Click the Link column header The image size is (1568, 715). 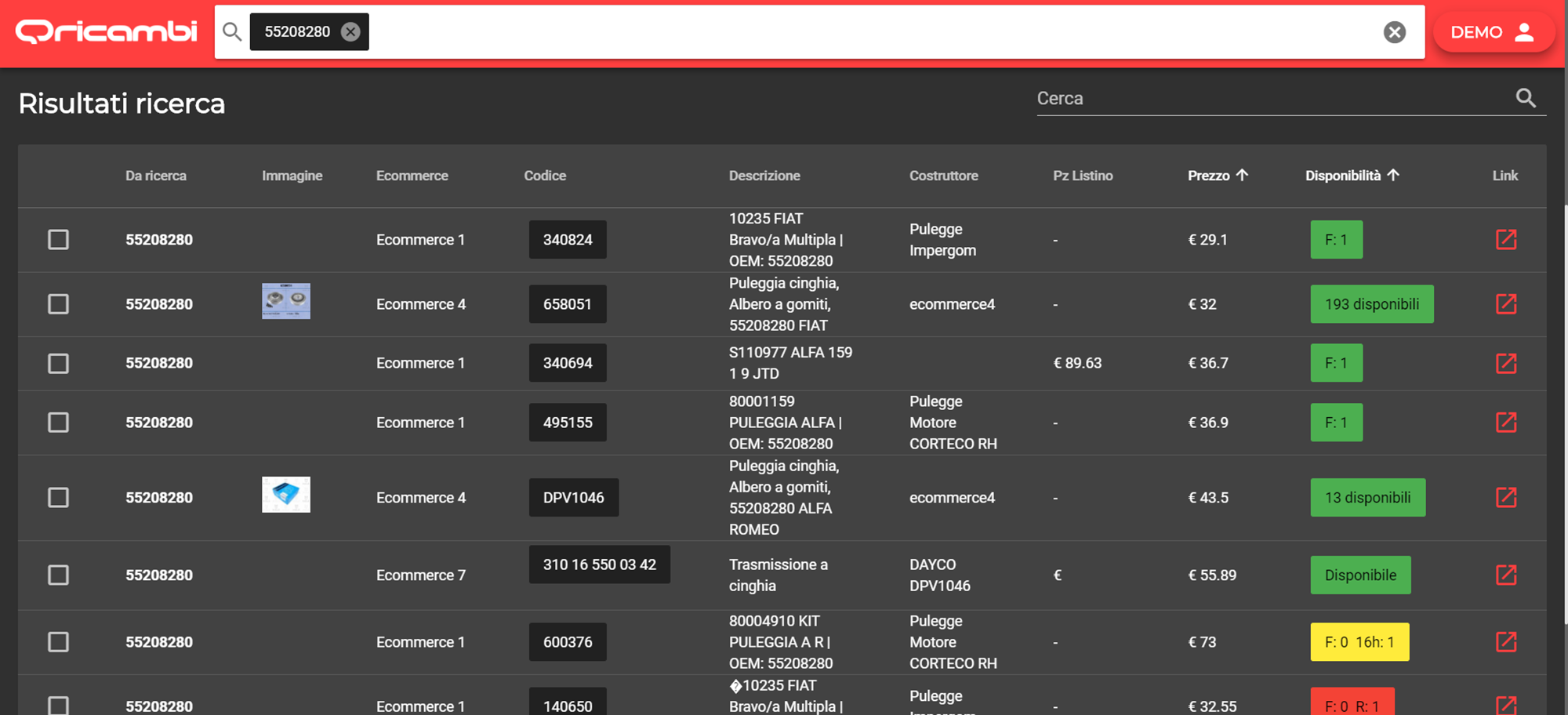pos(1504,176)
